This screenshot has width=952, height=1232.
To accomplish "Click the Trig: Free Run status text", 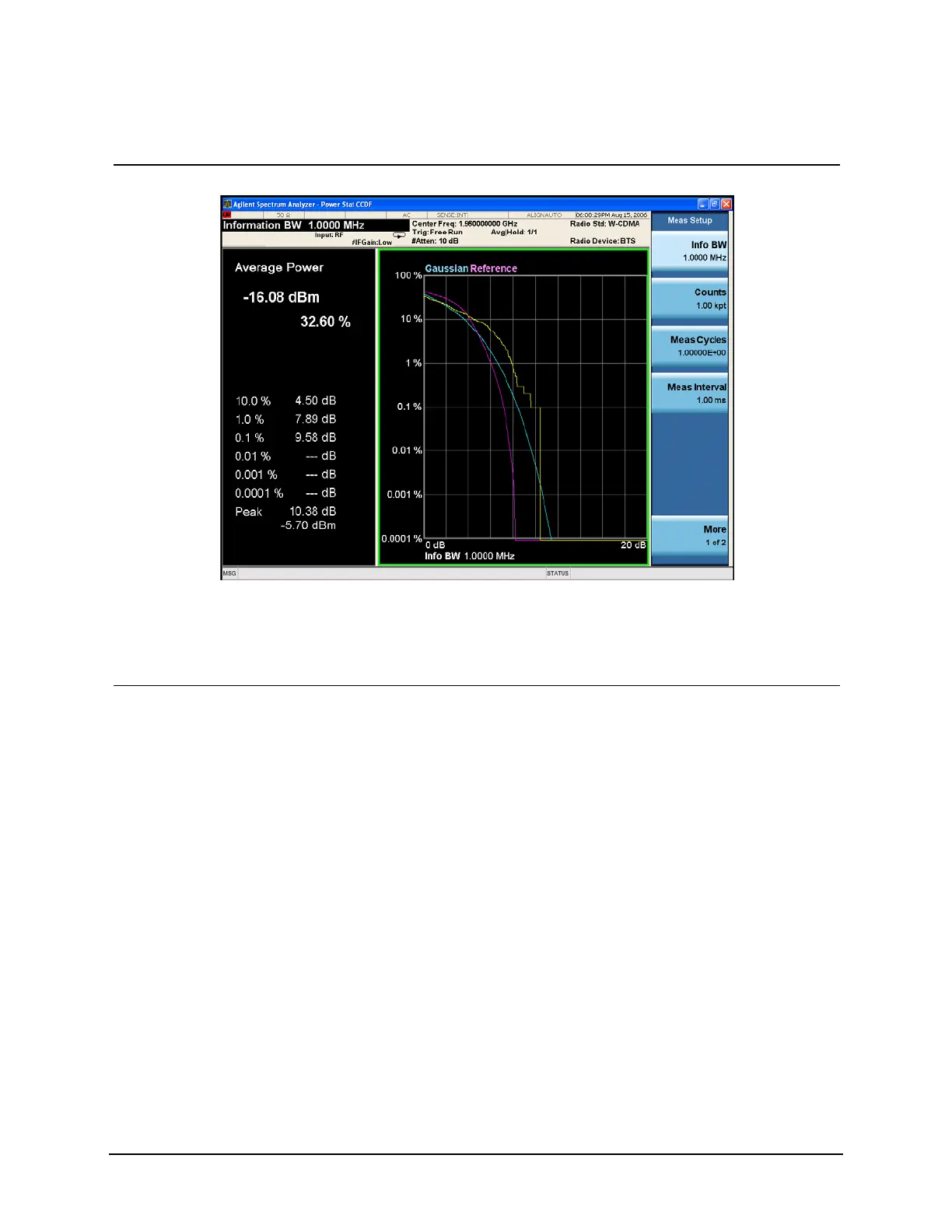I will [x=437, y=232].
